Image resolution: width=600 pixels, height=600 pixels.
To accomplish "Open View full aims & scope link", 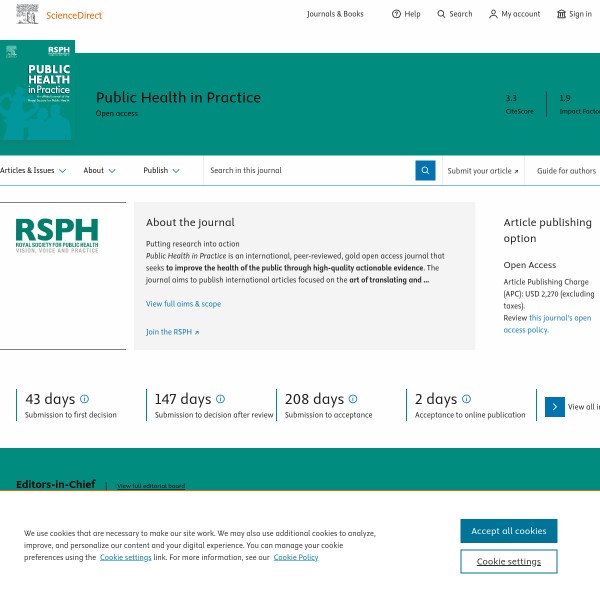I will 183,304.
